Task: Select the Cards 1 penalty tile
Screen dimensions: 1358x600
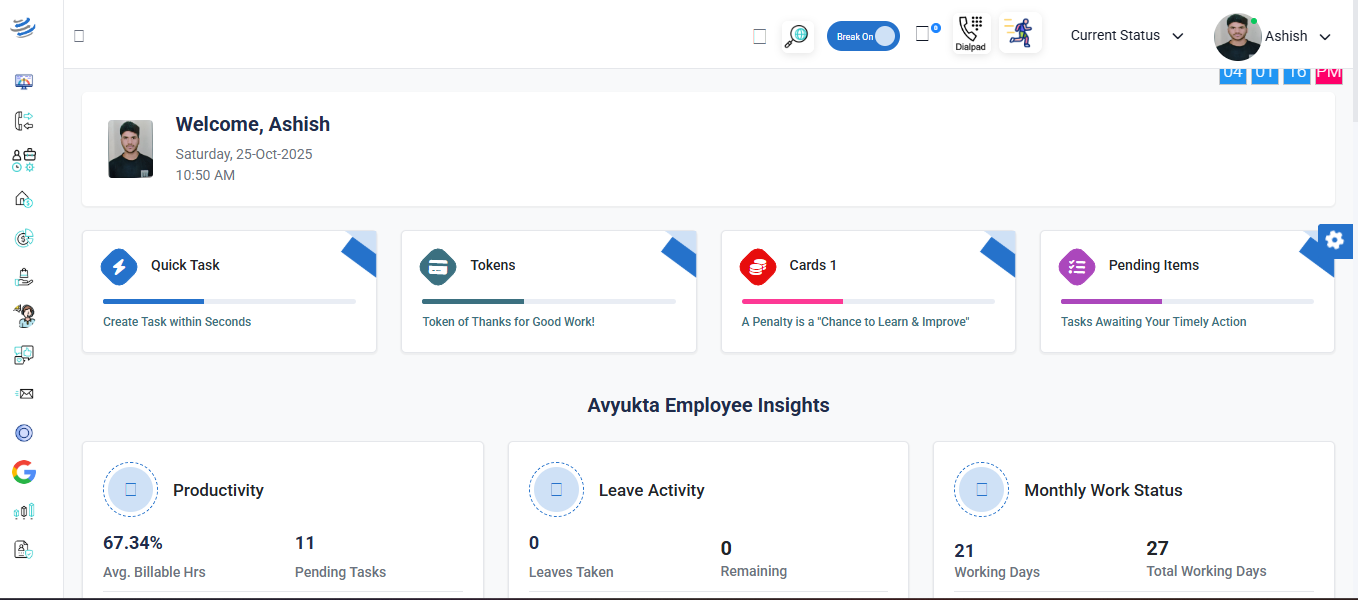Action: point(867,292)
